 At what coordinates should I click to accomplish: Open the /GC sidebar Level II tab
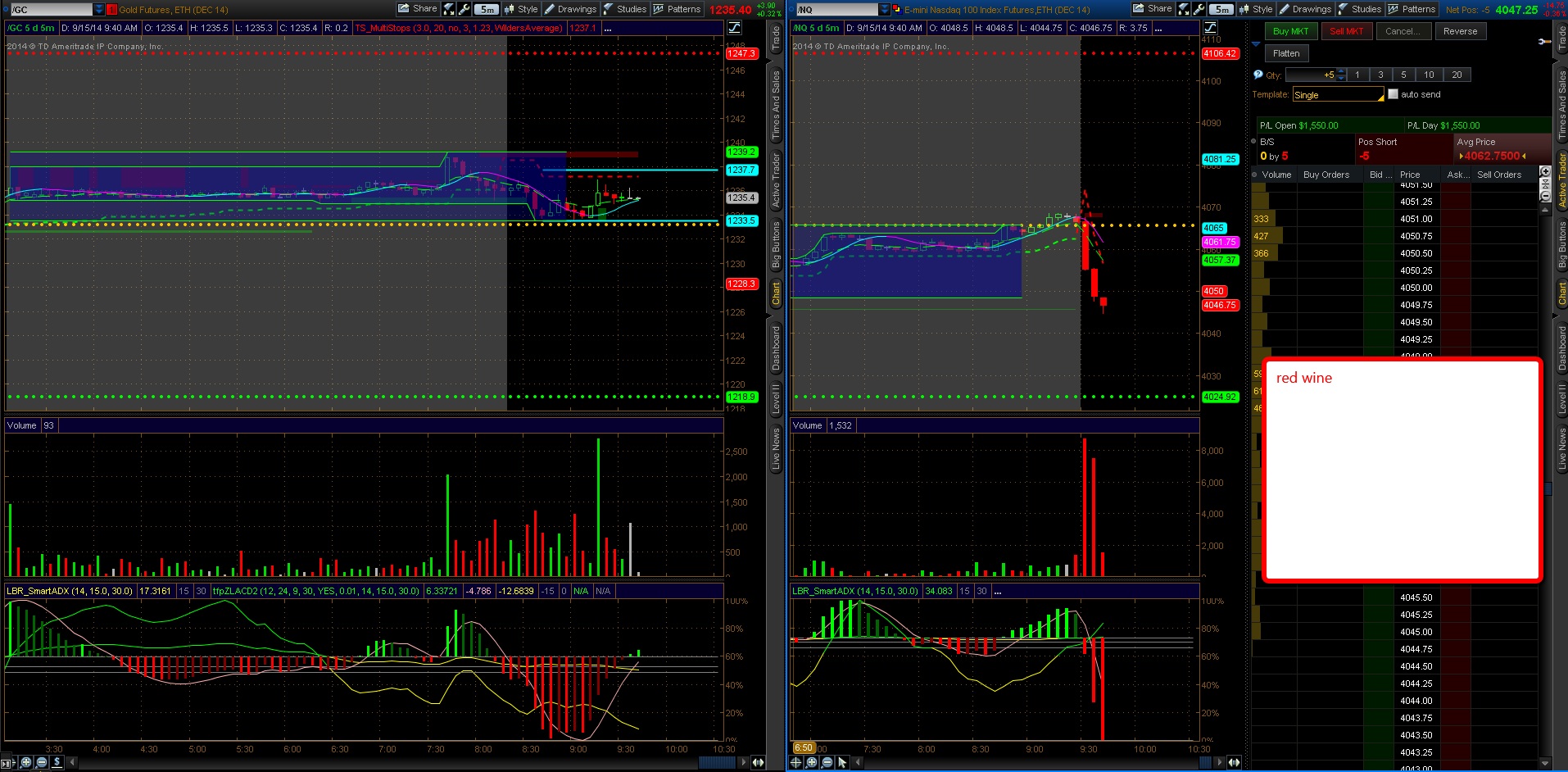click(775, 398)
